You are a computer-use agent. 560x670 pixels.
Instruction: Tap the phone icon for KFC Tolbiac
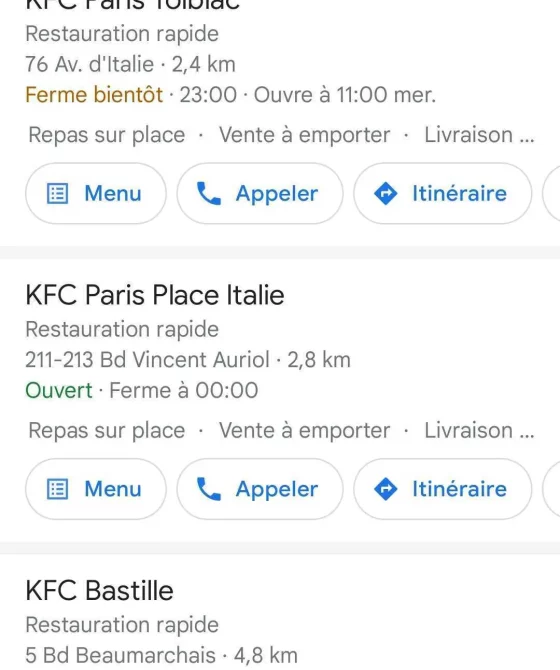(x=208, y=194)
